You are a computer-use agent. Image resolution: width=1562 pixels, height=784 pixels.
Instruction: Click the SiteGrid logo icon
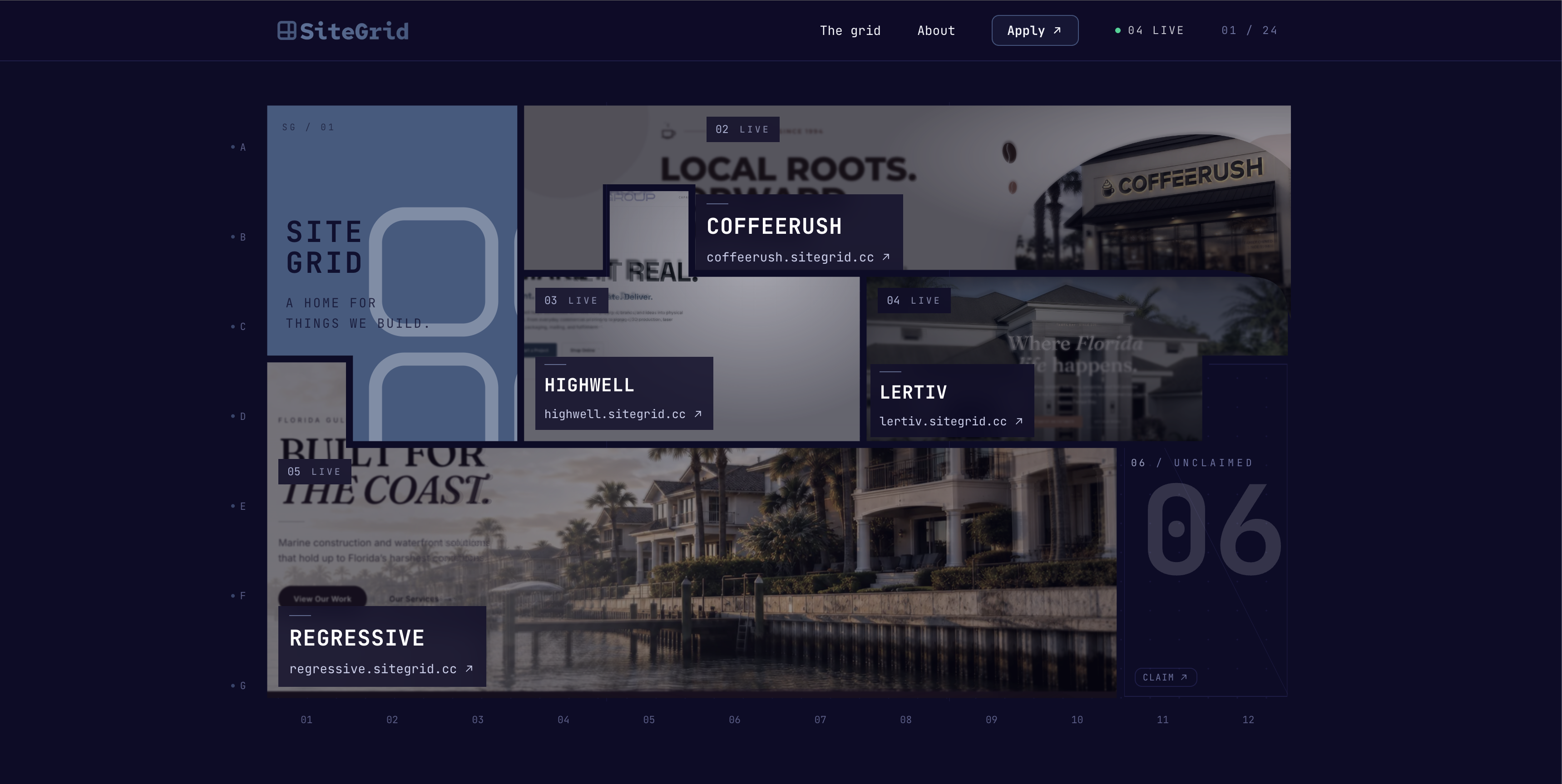287,30
